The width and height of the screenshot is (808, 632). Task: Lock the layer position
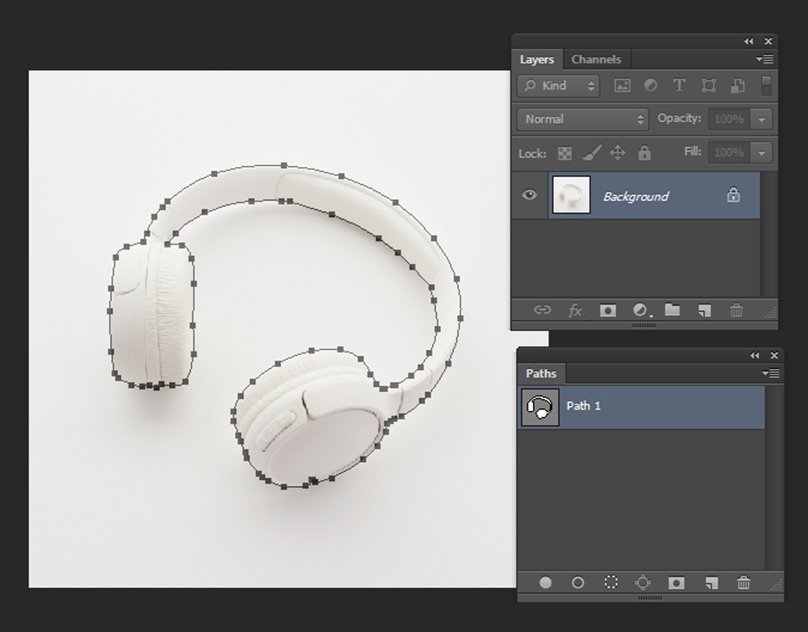tap(619, 152)
